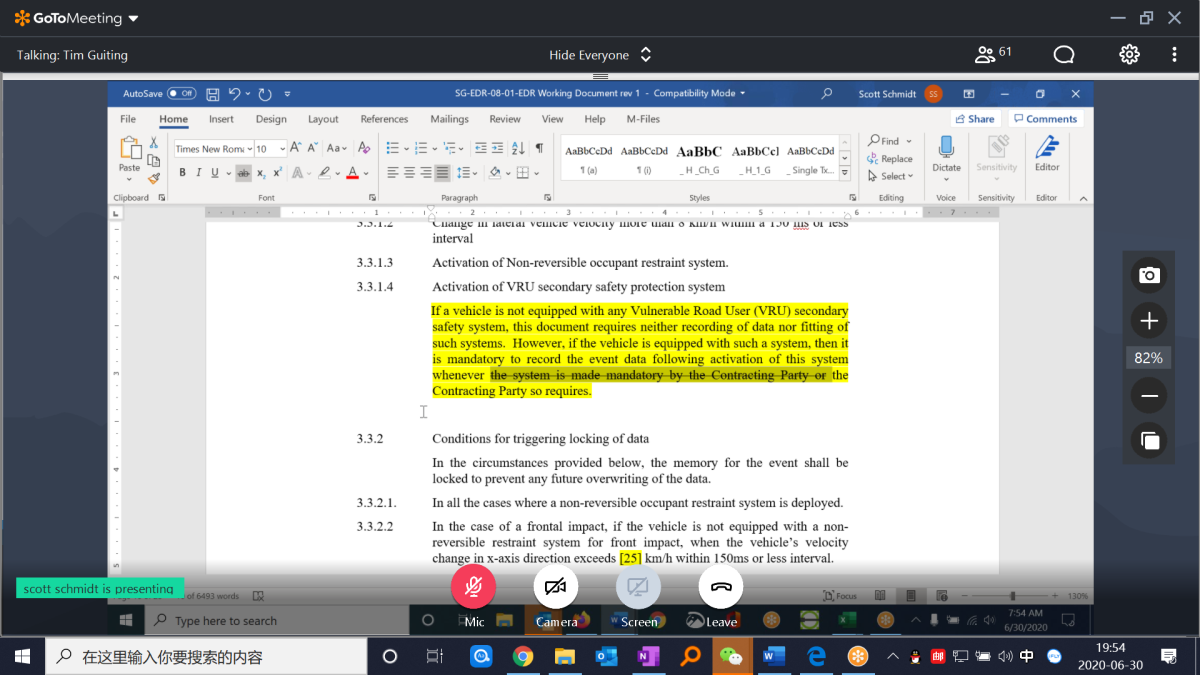Click the Word zoom slider in status bar
The height and width of the screenshot is (675, 1200).
[x=1012, y=596]
